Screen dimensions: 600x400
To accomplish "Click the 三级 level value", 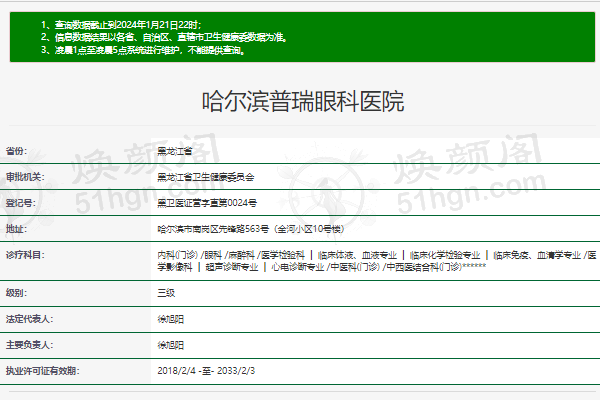I will click(x=166, y=293).
